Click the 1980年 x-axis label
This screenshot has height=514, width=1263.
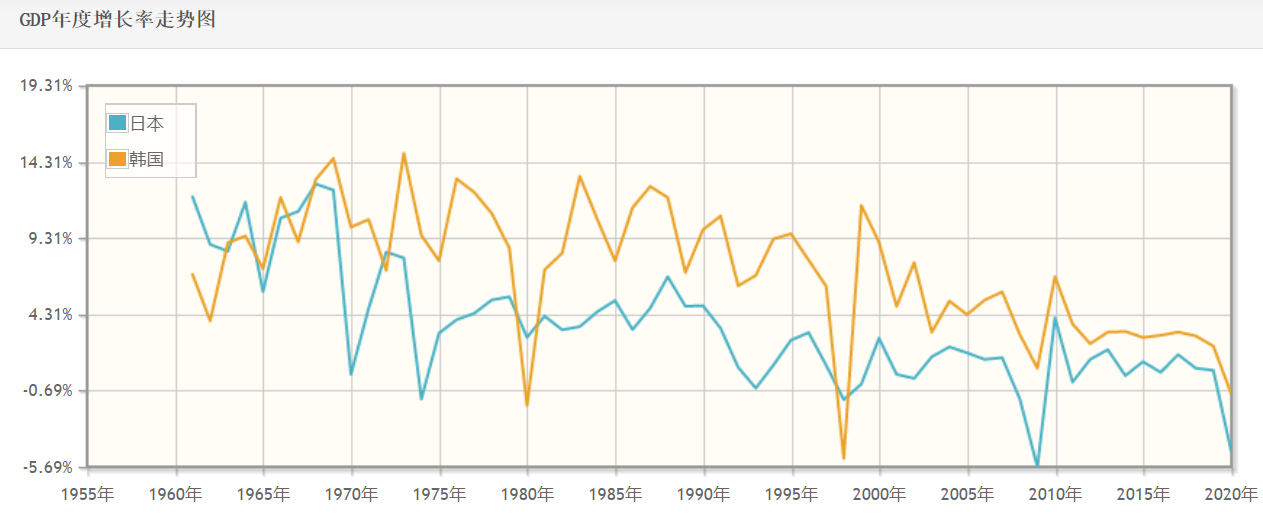click(528, 493)
